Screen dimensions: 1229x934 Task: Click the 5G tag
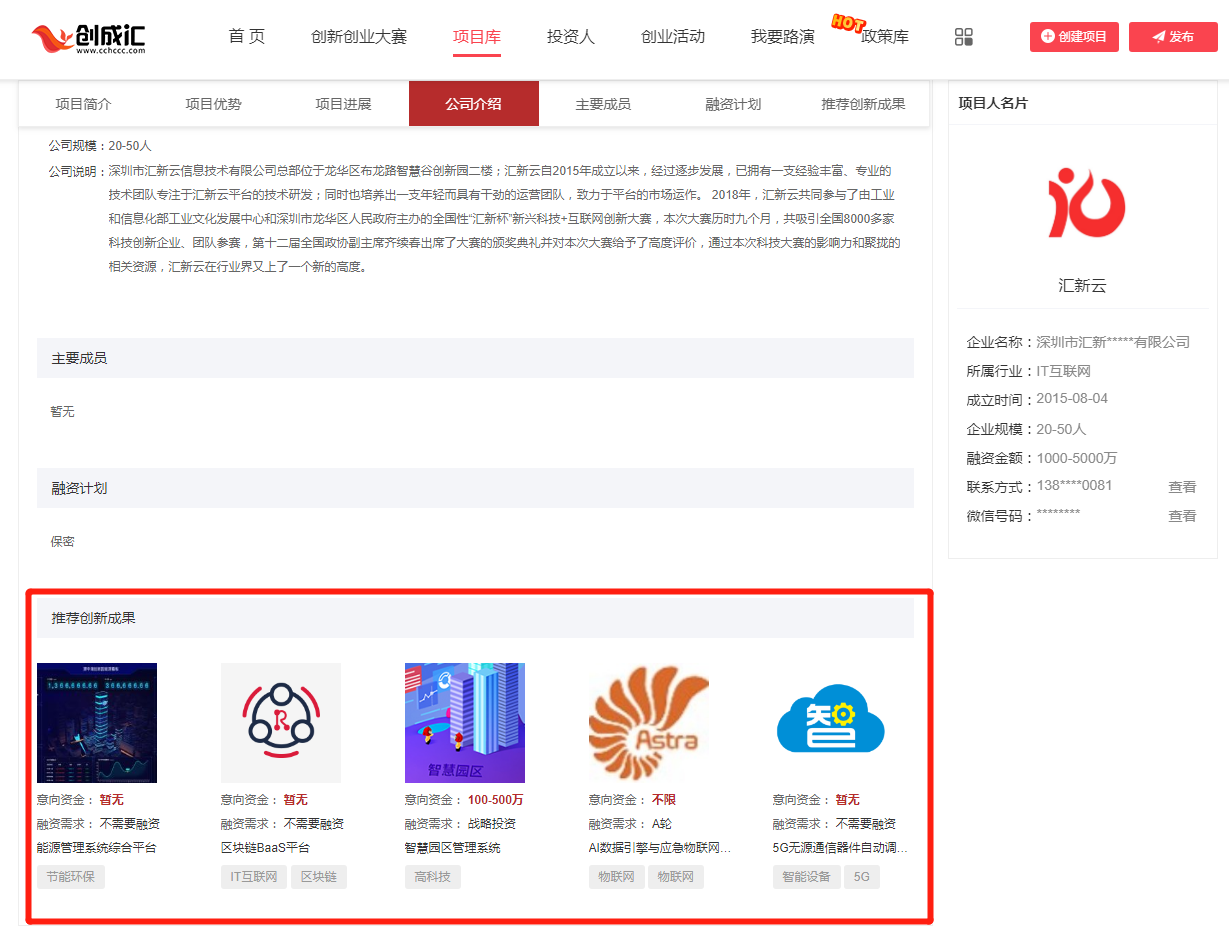(x=862, y=877)
